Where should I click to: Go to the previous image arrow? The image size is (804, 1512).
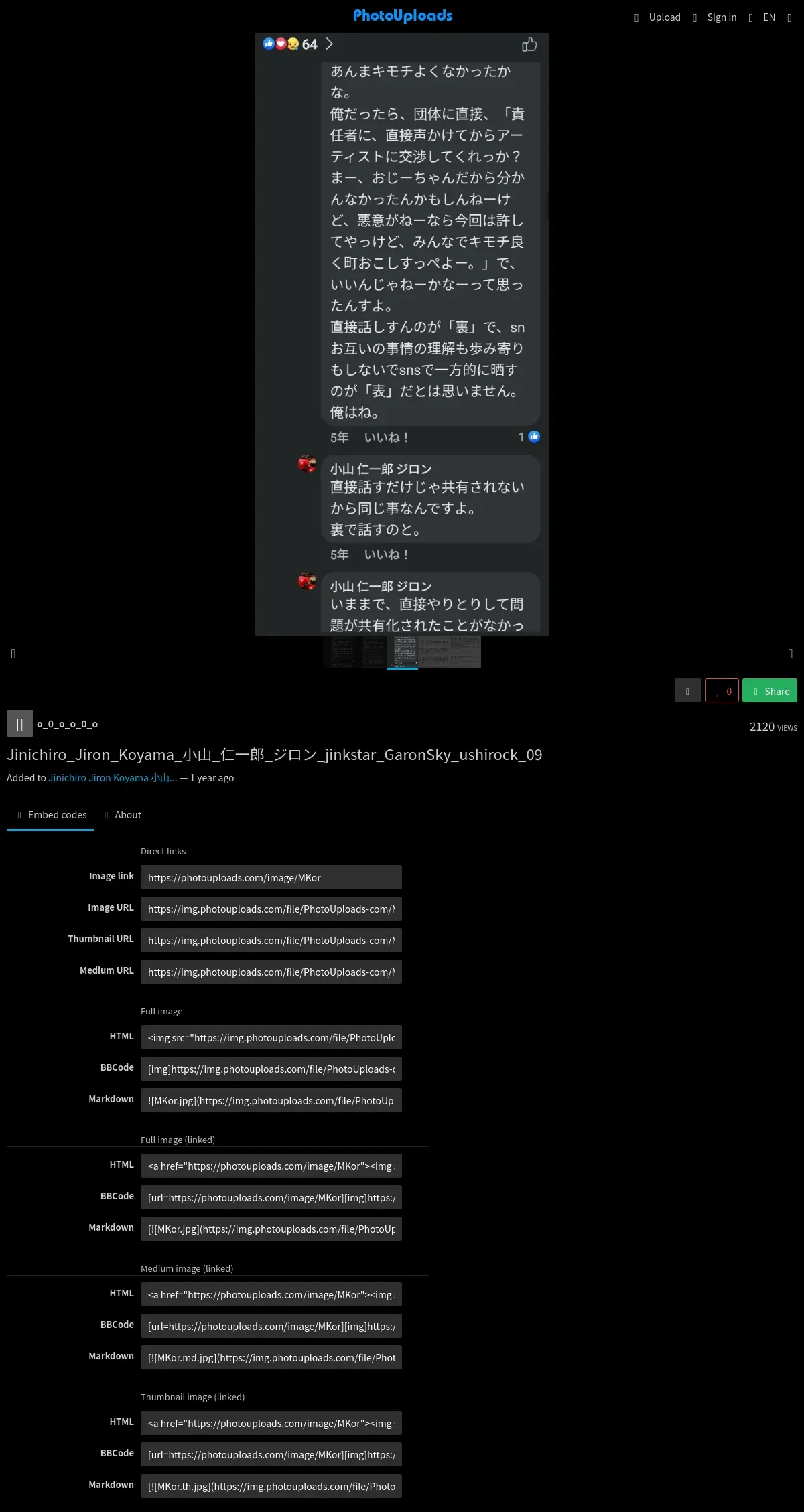[13, 654]
